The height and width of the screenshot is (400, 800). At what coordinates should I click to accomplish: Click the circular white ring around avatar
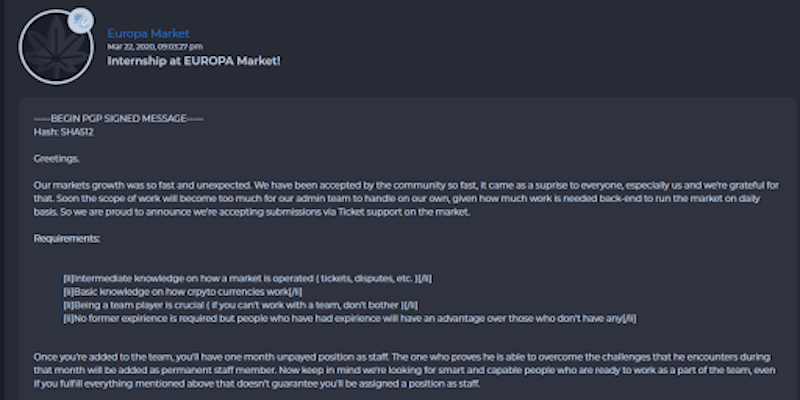coord(56,47)
